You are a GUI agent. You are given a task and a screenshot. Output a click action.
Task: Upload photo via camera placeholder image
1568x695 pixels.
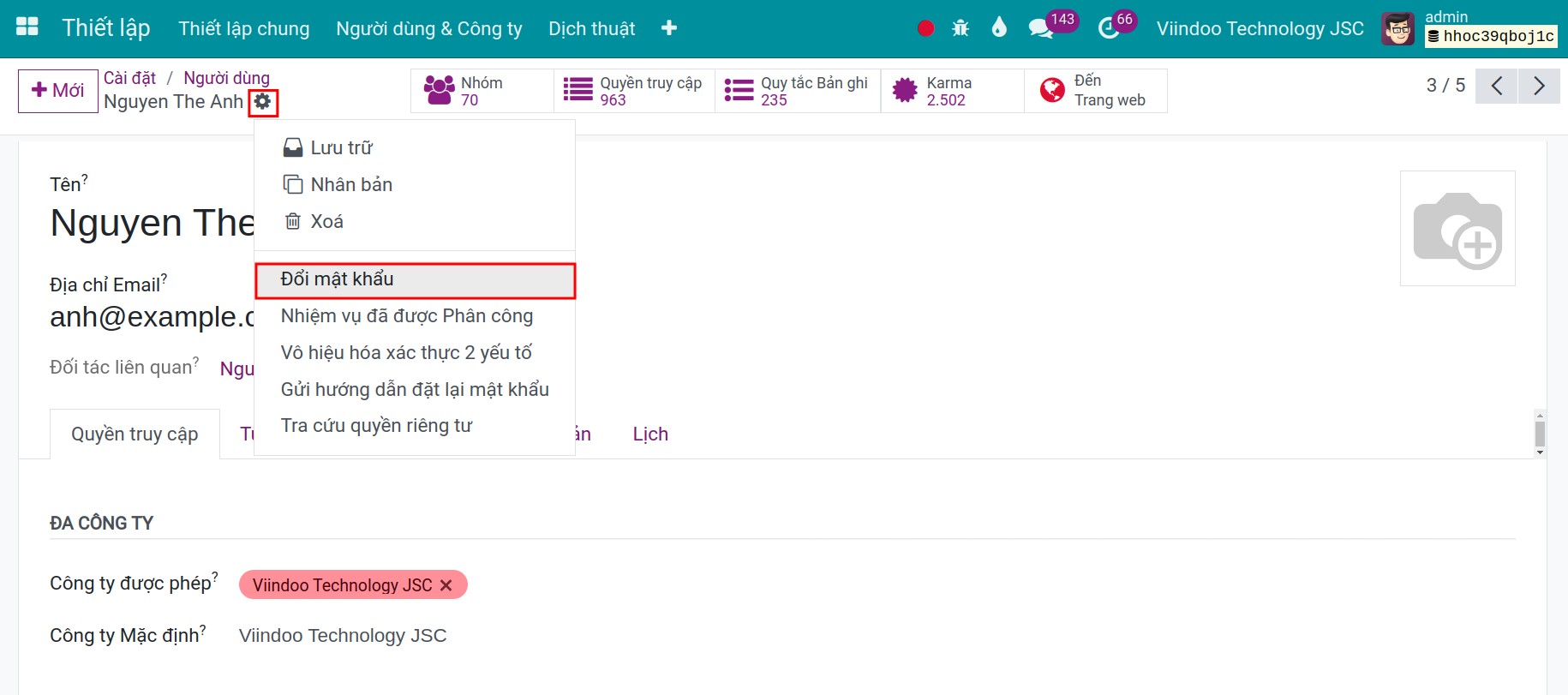1457,229
